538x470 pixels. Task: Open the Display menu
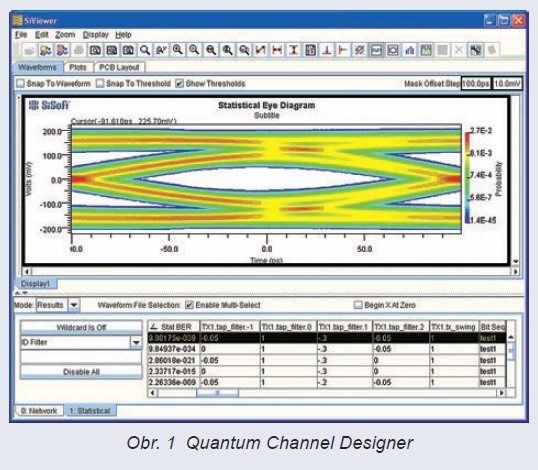pyautogui.click(x=96, y=35)
